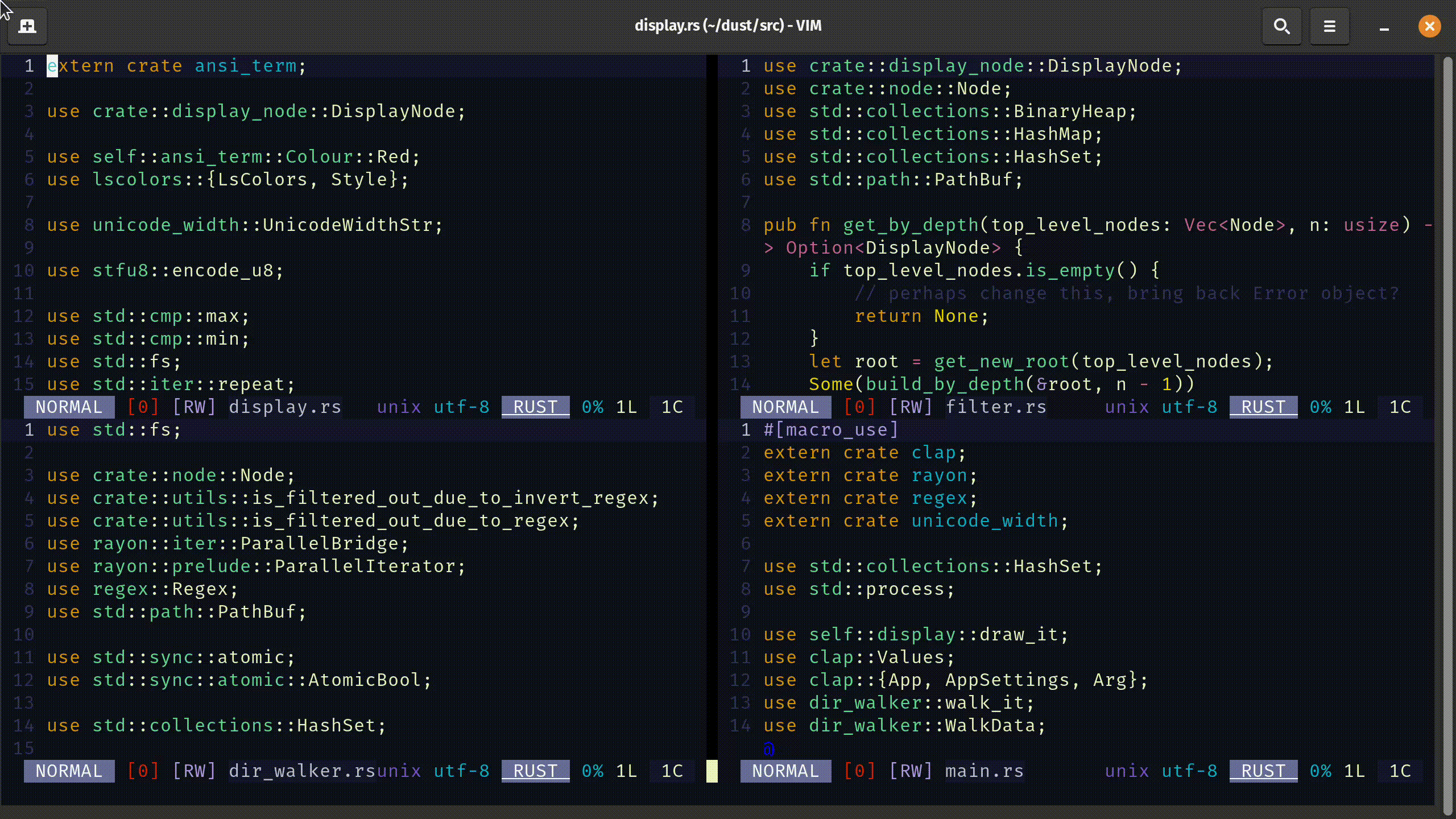Click the NORMAL mode indicator in main.rs
The width and height of the screenshot is (1456, 819).
[x=786, y=771]
